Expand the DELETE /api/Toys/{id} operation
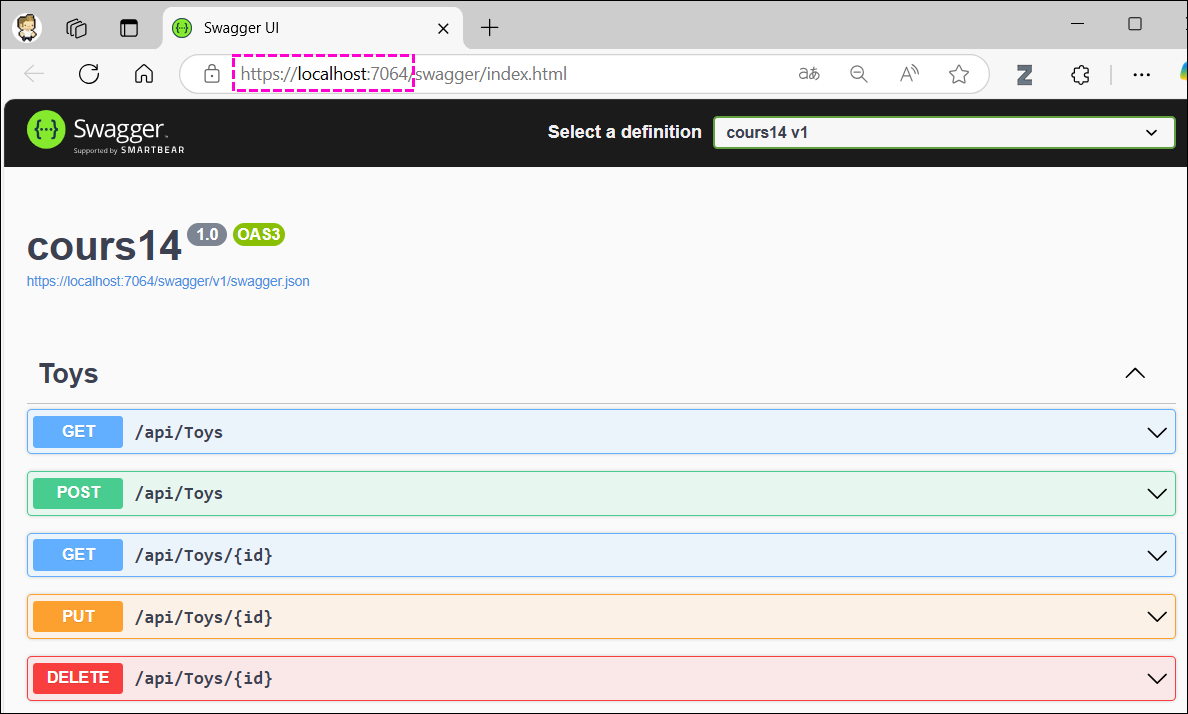The image size is (1188, 714). point(1157,678)
